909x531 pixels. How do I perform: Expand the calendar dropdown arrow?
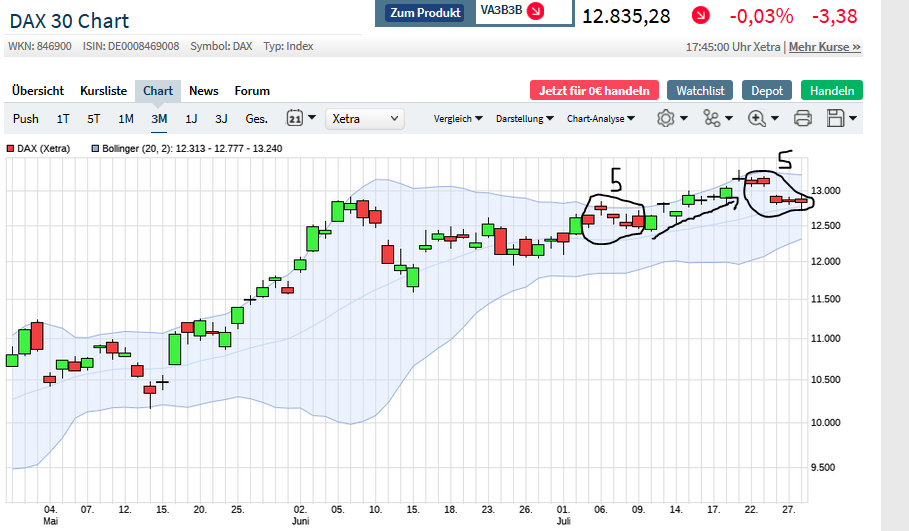pyautogui.click(x=312, y=118)
